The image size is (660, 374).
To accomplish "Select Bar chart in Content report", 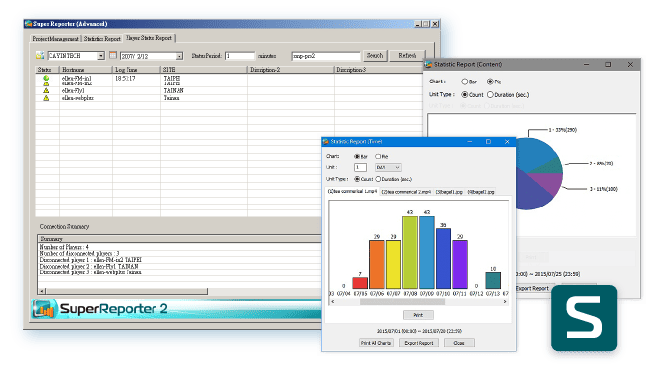I will [465, 82].
